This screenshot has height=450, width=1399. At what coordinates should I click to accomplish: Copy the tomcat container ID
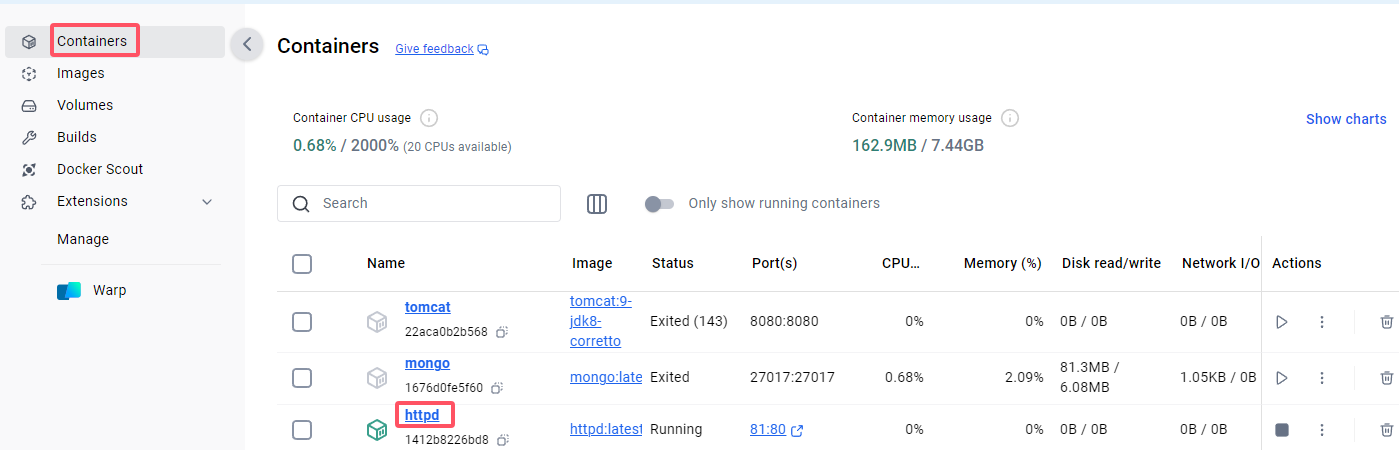[x=502, y=332]
